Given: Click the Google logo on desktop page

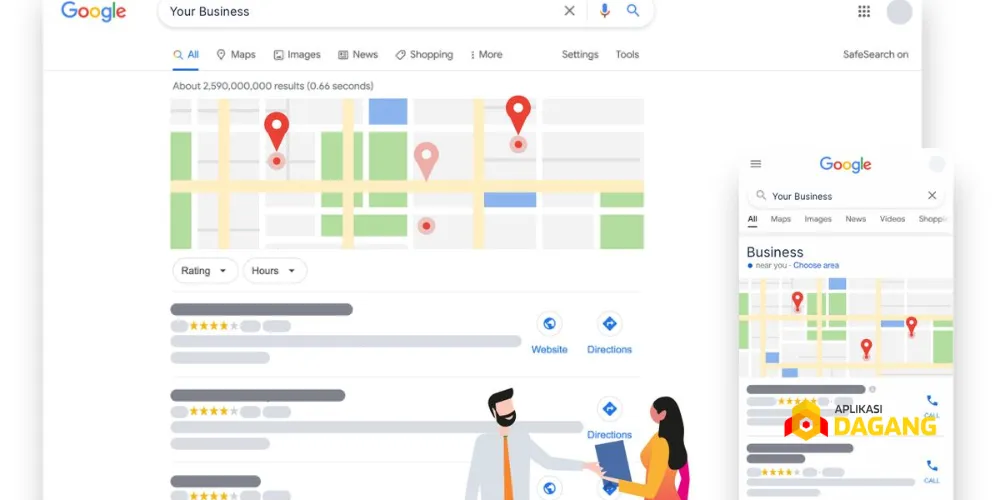Looking at the screenshot, I should [94, 11].
